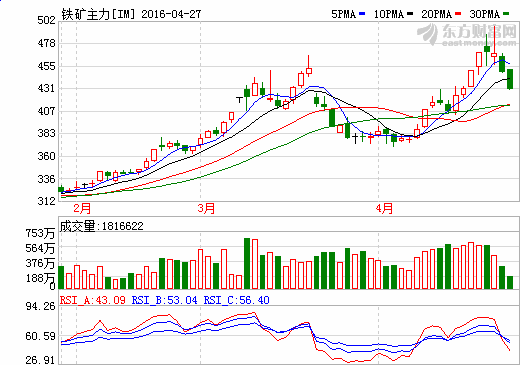Click the blue 5PMA legend swatch

coord(362,14)
